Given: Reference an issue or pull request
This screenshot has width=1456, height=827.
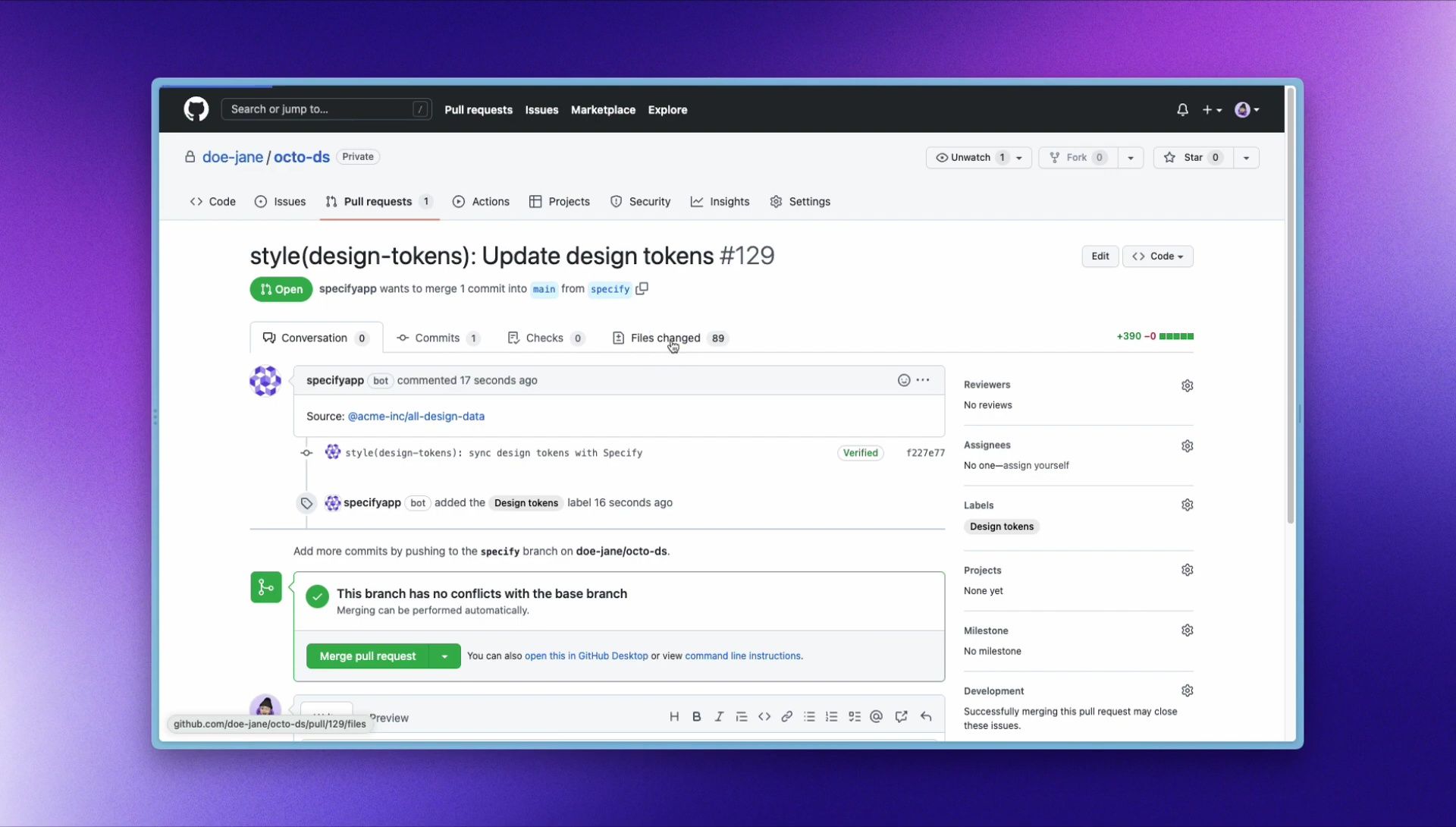Looking at the screenshot, I should pos(901,717).
